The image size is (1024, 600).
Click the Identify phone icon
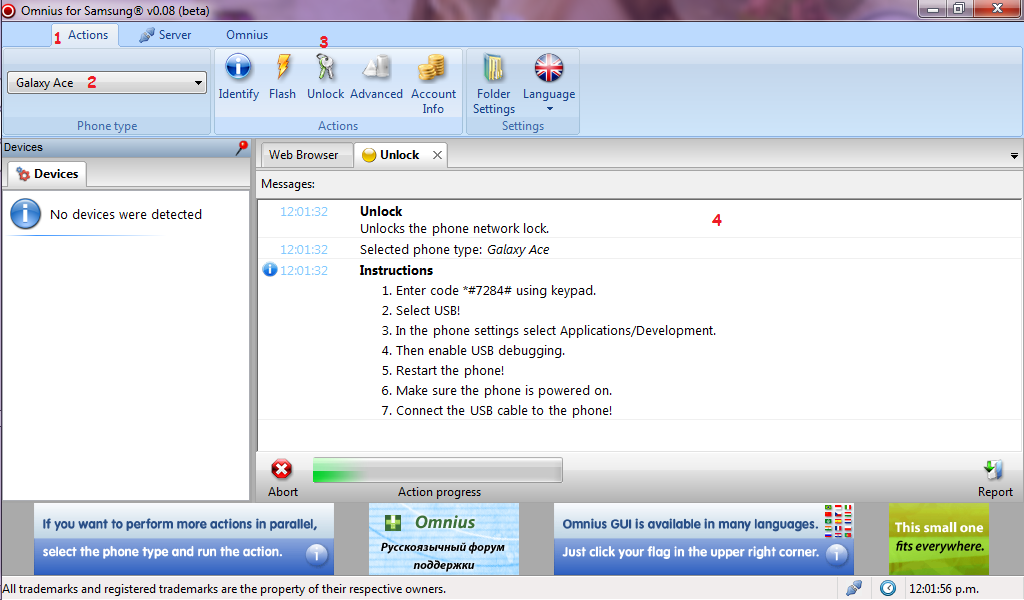[238, 77]
